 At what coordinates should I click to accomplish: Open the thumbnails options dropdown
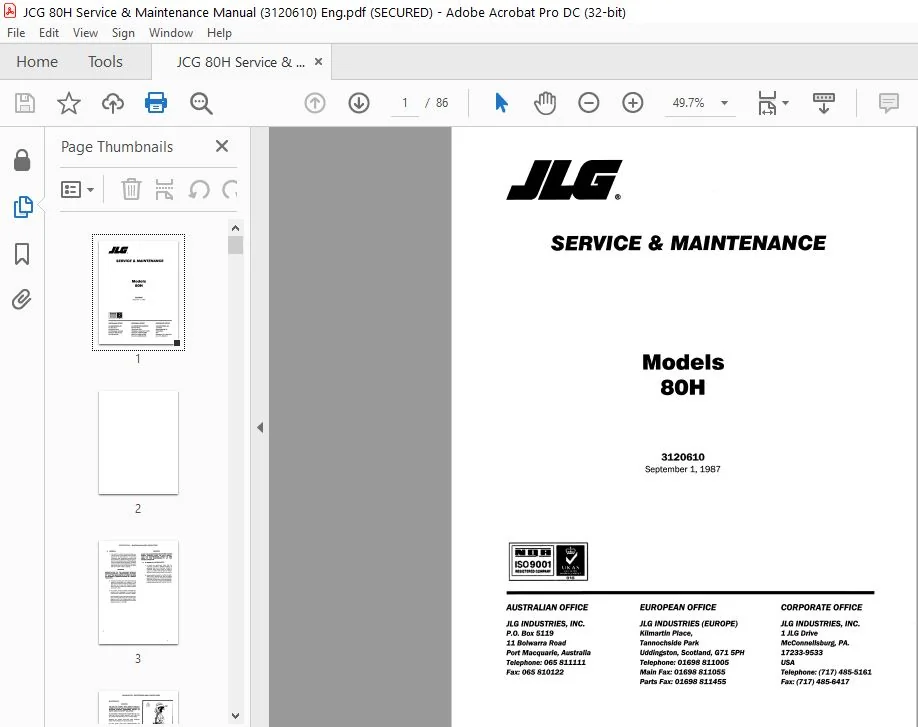77,190
